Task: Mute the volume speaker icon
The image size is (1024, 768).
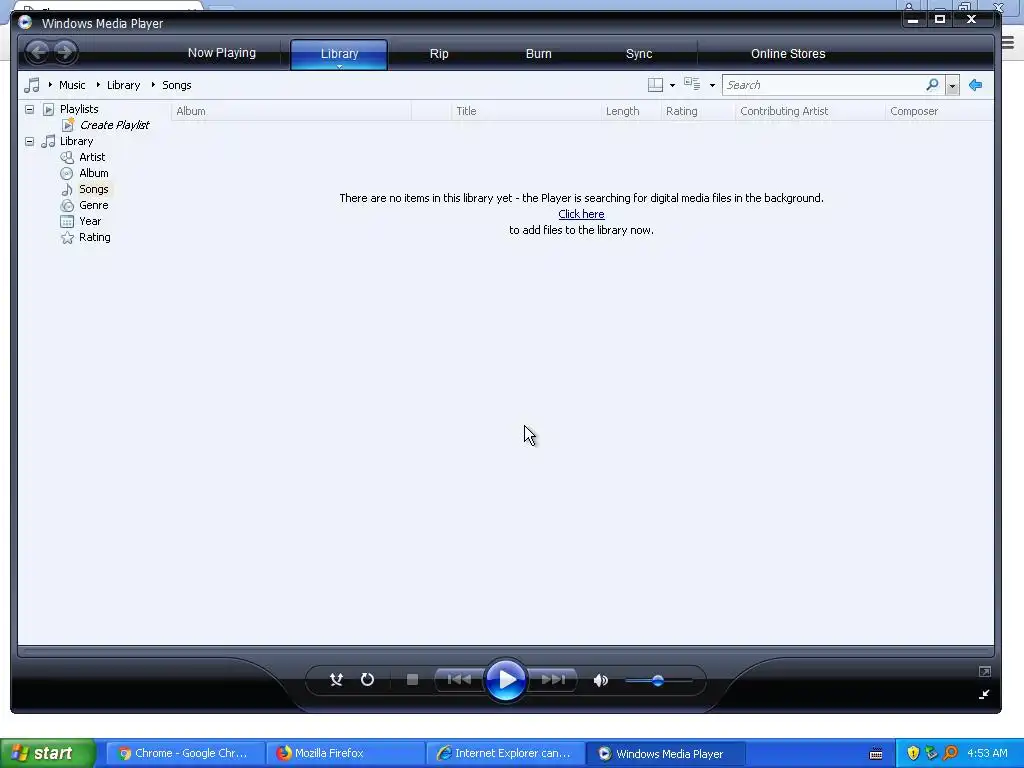Action: click(601, 680)
